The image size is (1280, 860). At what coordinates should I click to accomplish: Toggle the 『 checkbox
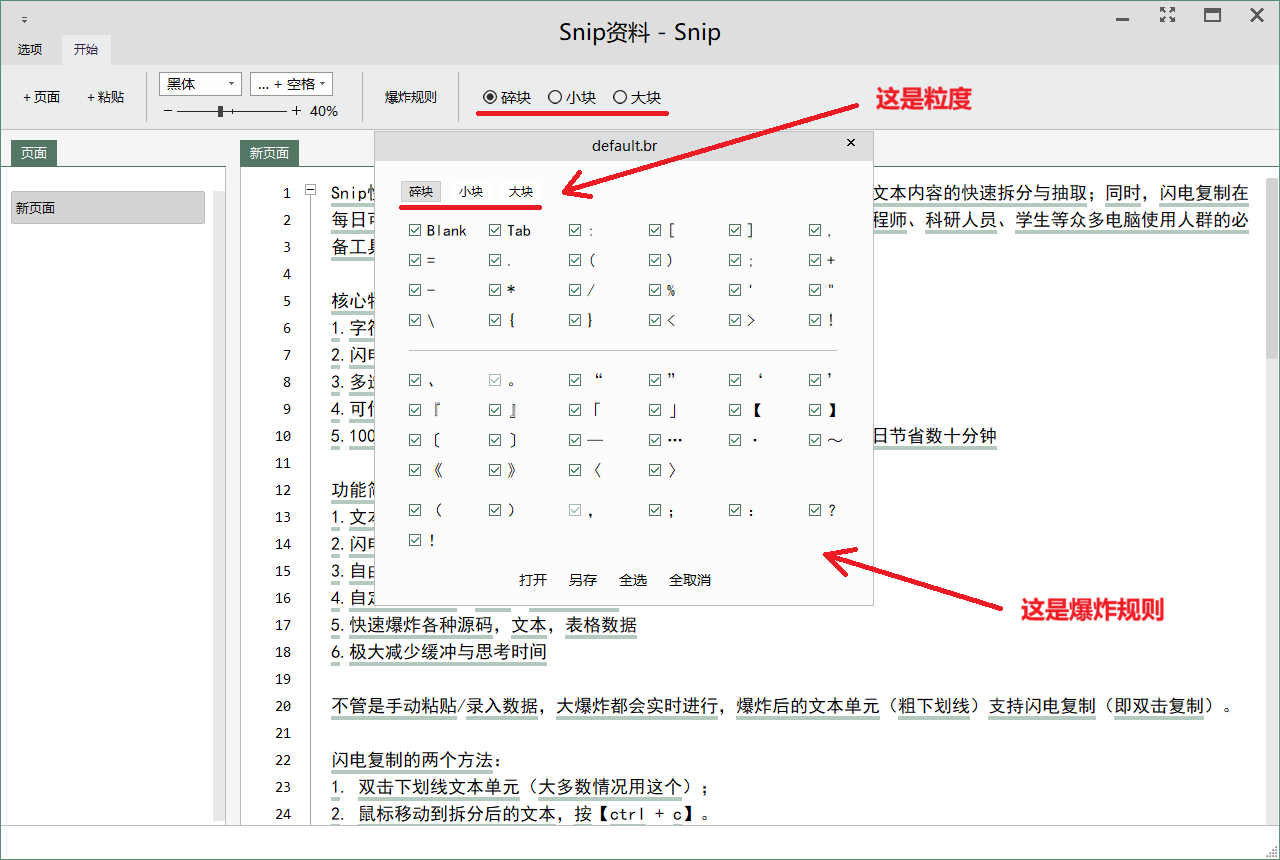pos(415,410)
